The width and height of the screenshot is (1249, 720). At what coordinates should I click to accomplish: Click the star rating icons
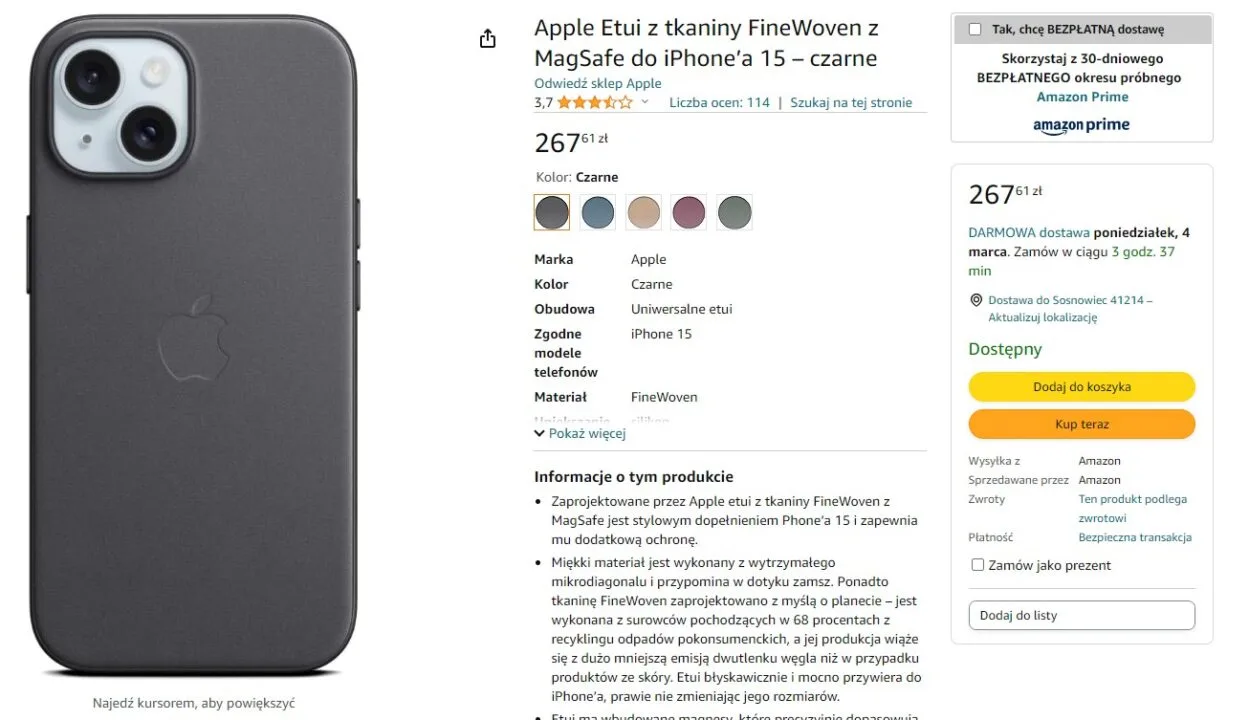click(x=594, y=102)
